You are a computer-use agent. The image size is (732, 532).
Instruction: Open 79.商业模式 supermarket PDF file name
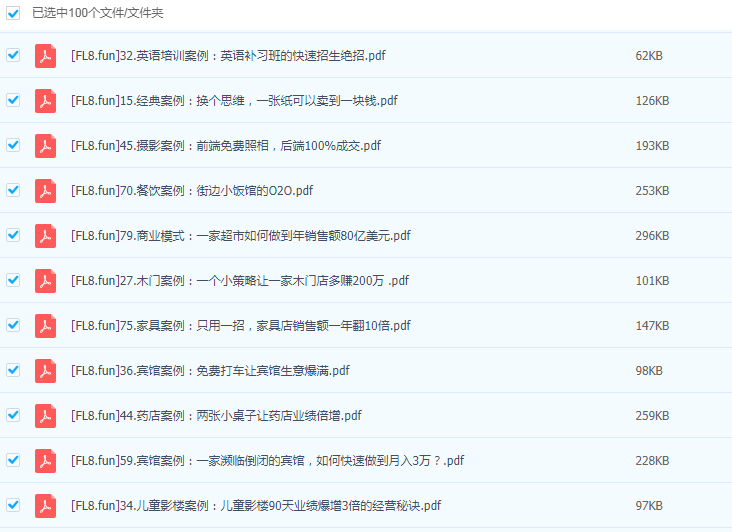coord(240,236)
